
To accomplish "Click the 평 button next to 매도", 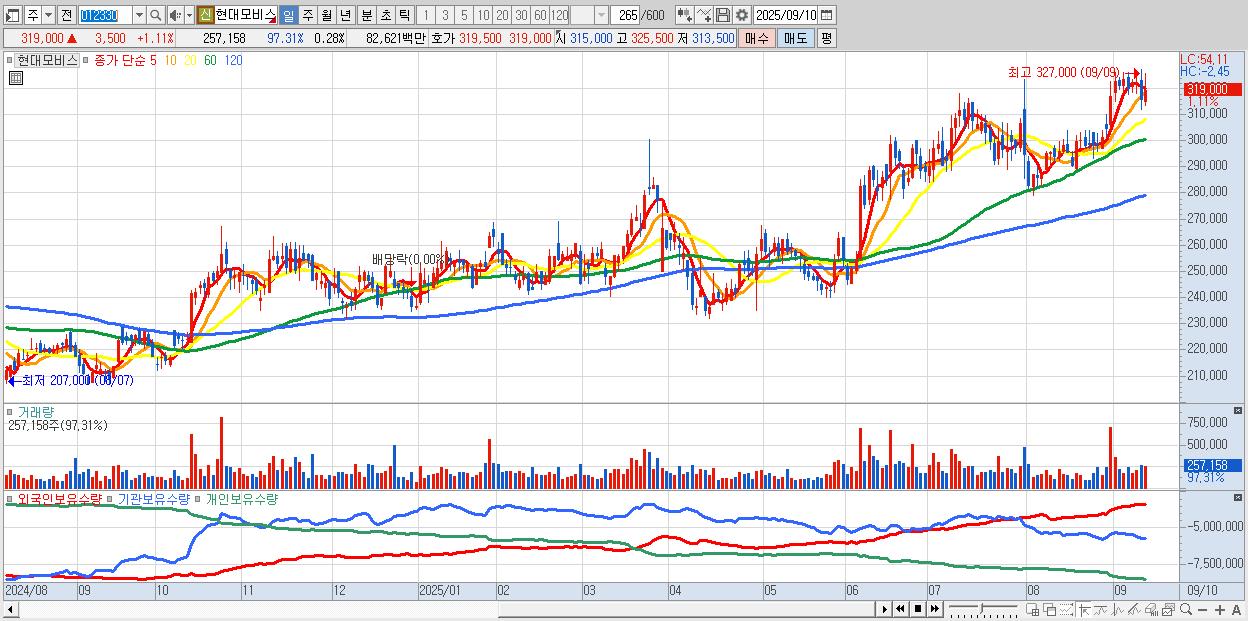I will click(826, 38).
